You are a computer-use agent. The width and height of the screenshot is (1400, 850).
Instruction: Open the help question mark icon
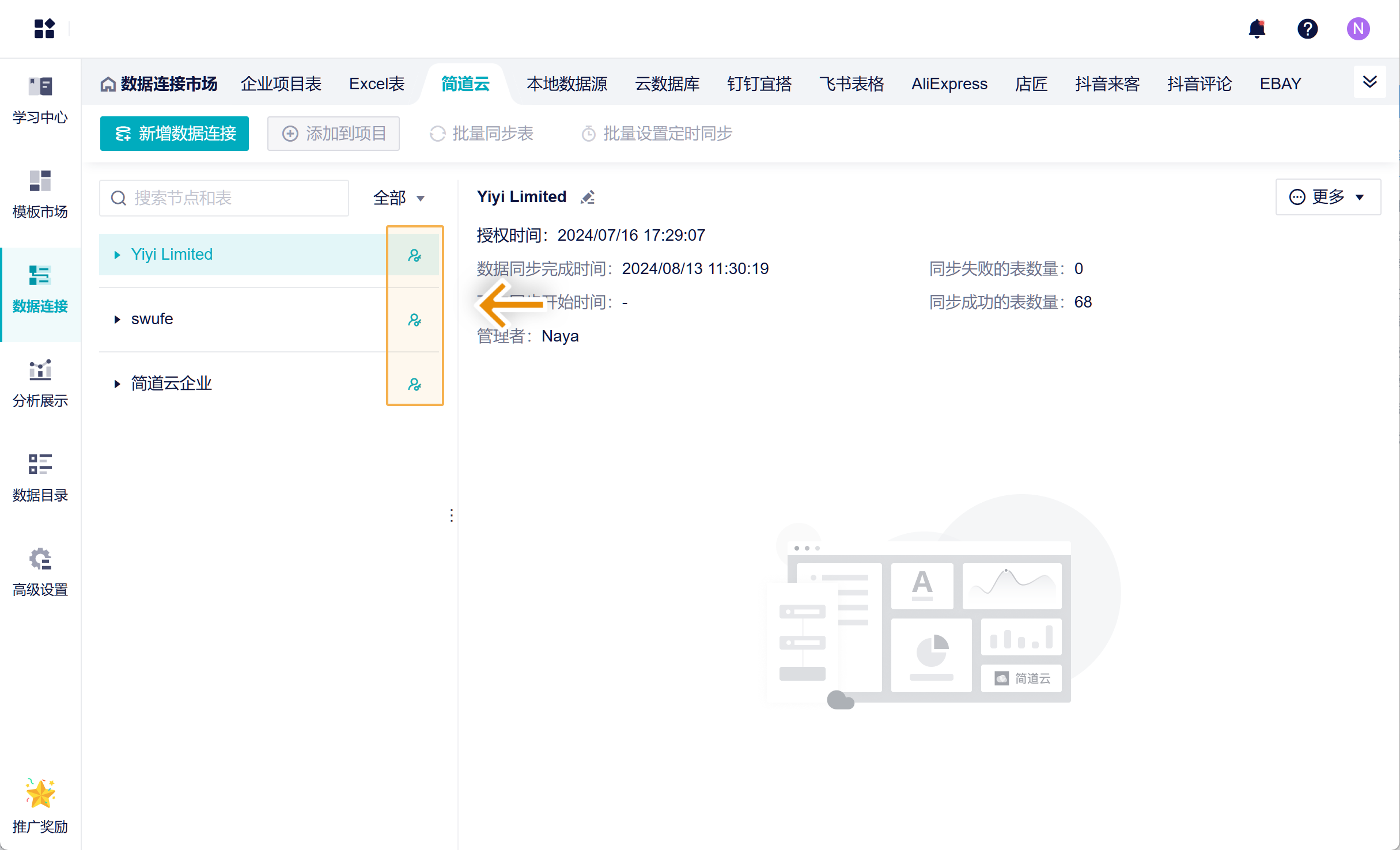1307,28
